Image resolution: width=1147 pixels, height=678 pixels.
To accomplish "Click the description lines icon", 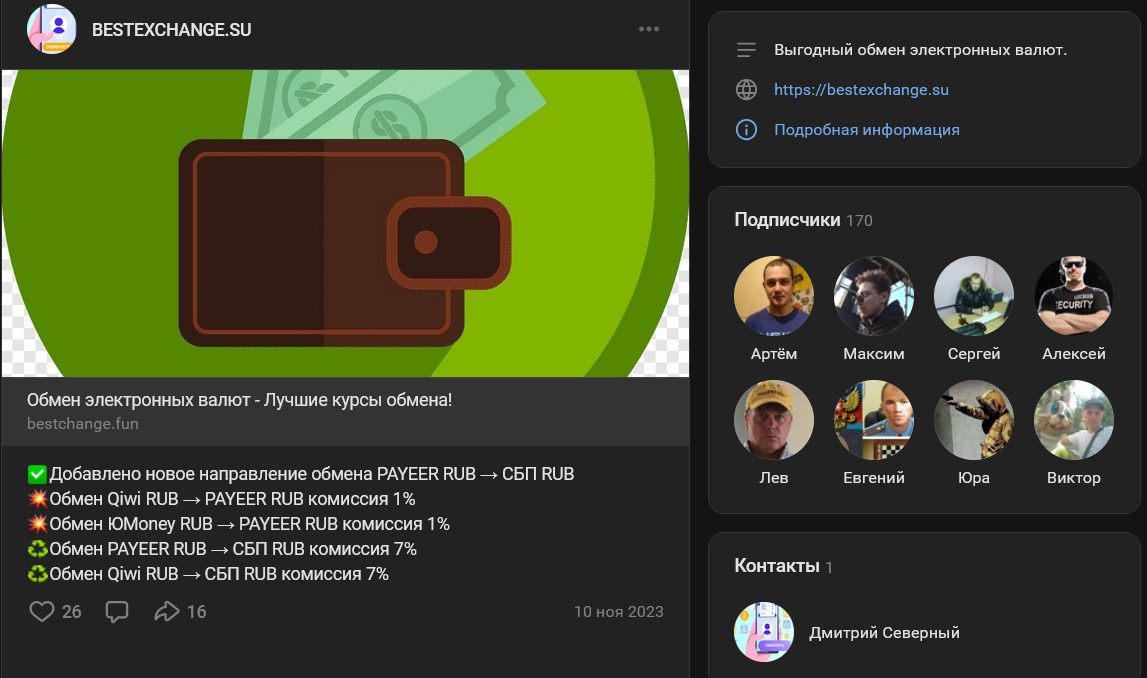I will pyautogui.click(x=746, y=50).
